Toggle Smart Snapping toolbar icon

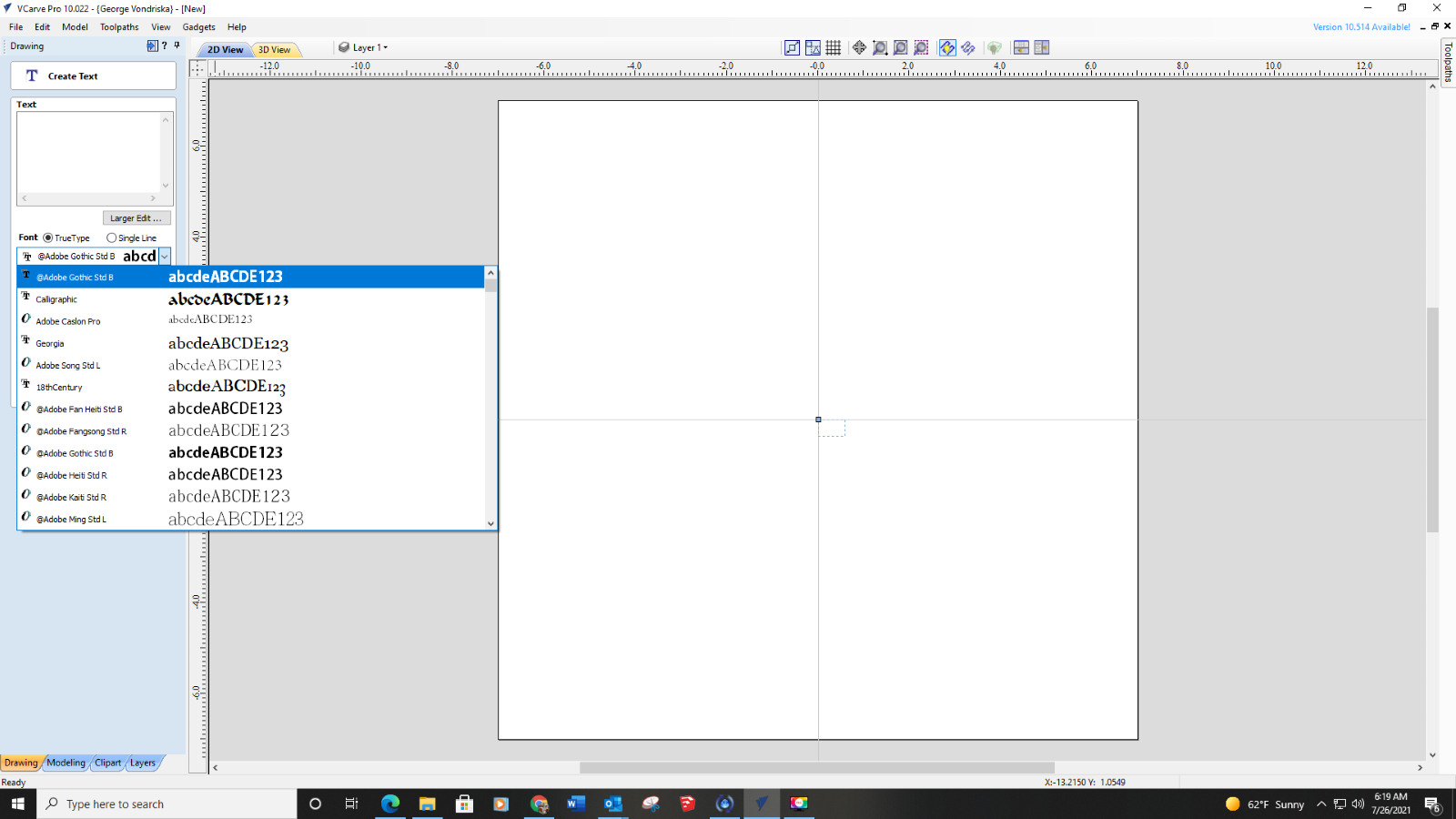(x=813, y=47)
